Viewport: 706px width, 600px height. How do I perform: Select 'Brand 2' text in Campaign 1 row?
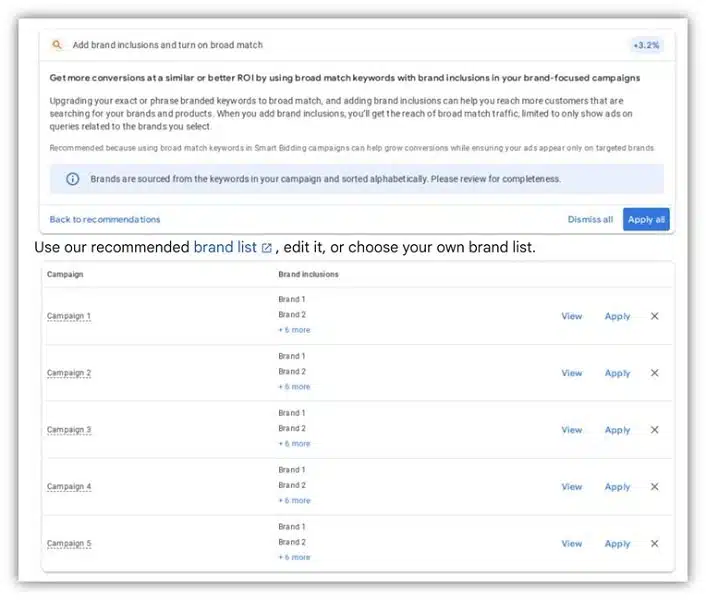coord(292,315)
